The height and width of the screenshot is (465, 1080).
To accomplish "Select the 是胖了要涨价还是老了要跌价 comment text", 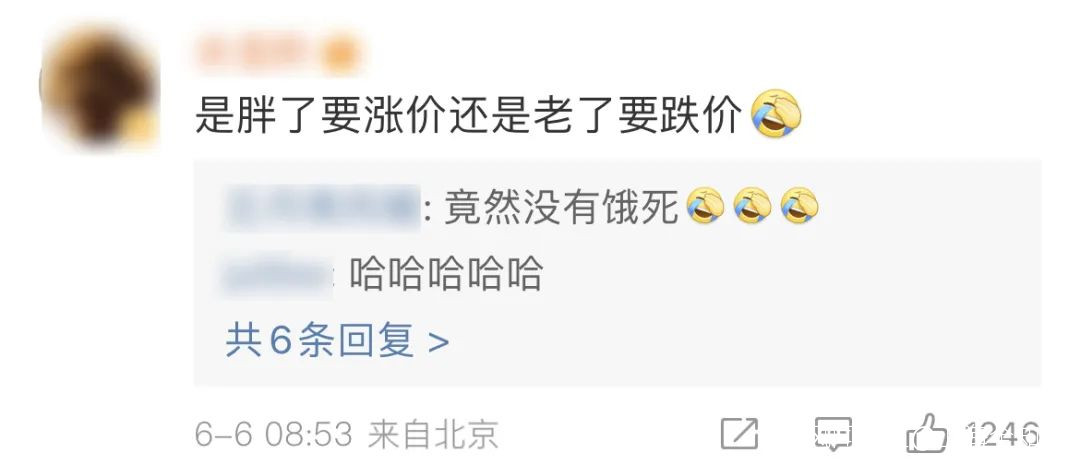I will pyautogui.click(x=468, y=114).
